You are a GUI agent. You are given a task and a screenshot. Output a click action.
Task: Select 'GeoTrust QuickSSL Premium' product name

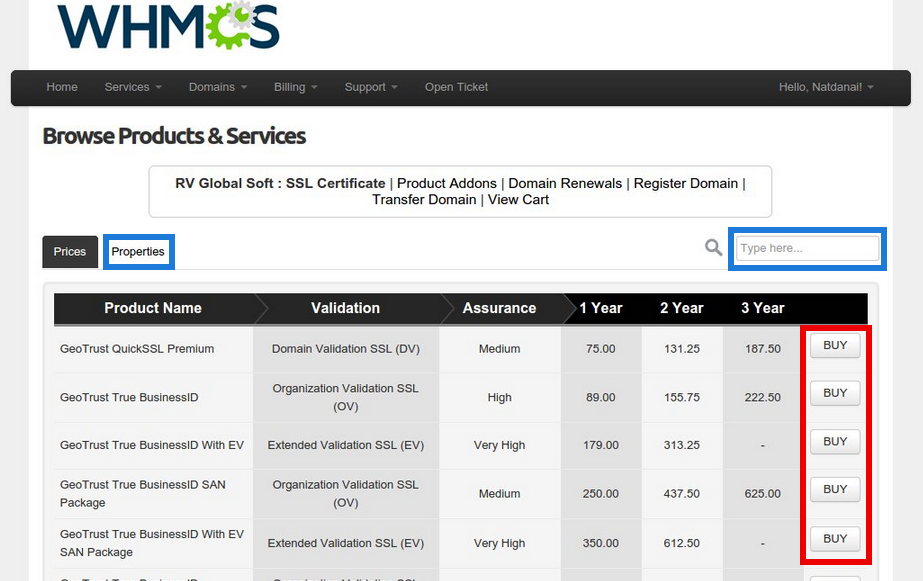[x=137, y=349]
